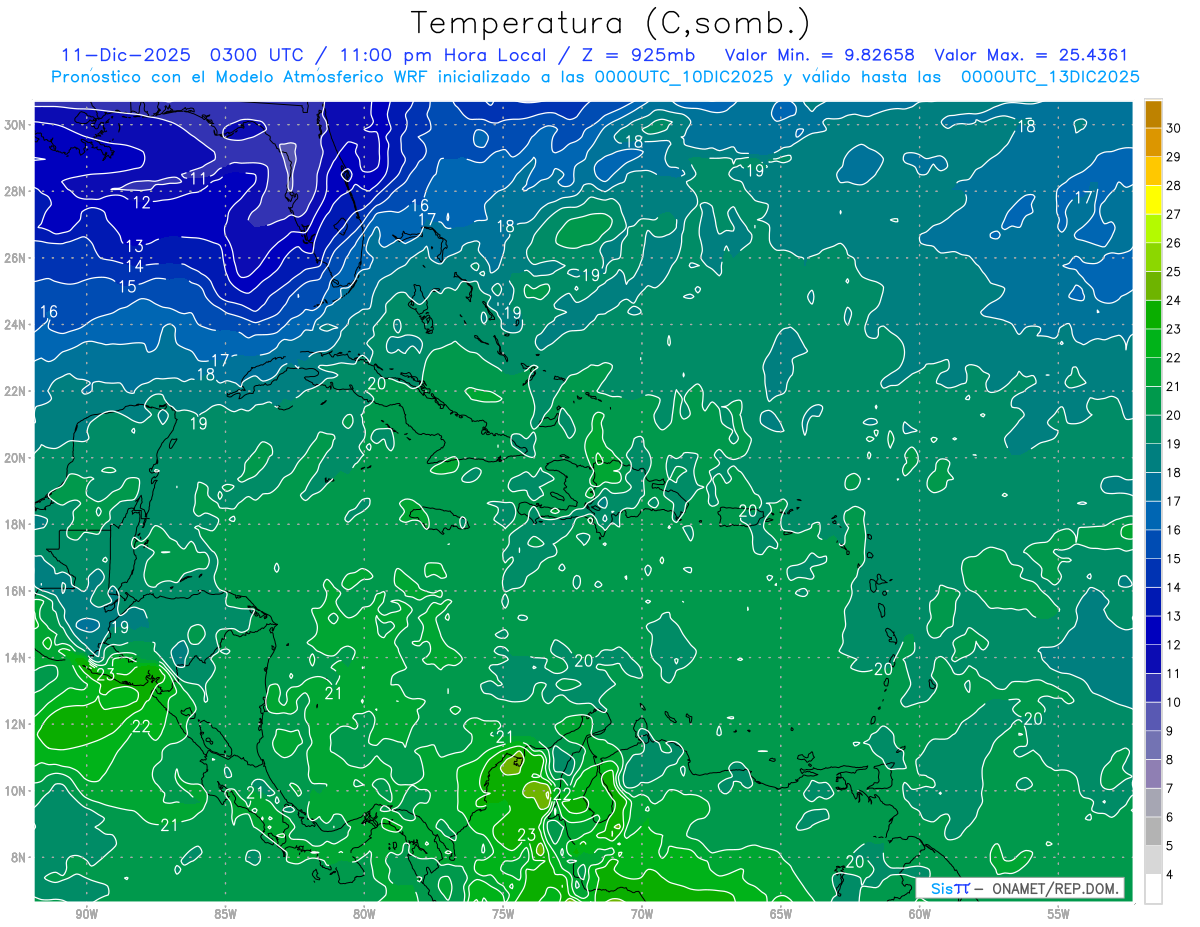This screenshot has height=927, width=1200.
Task: Click the '8N' latitude axis label
Action: click(x=20, y=857)
